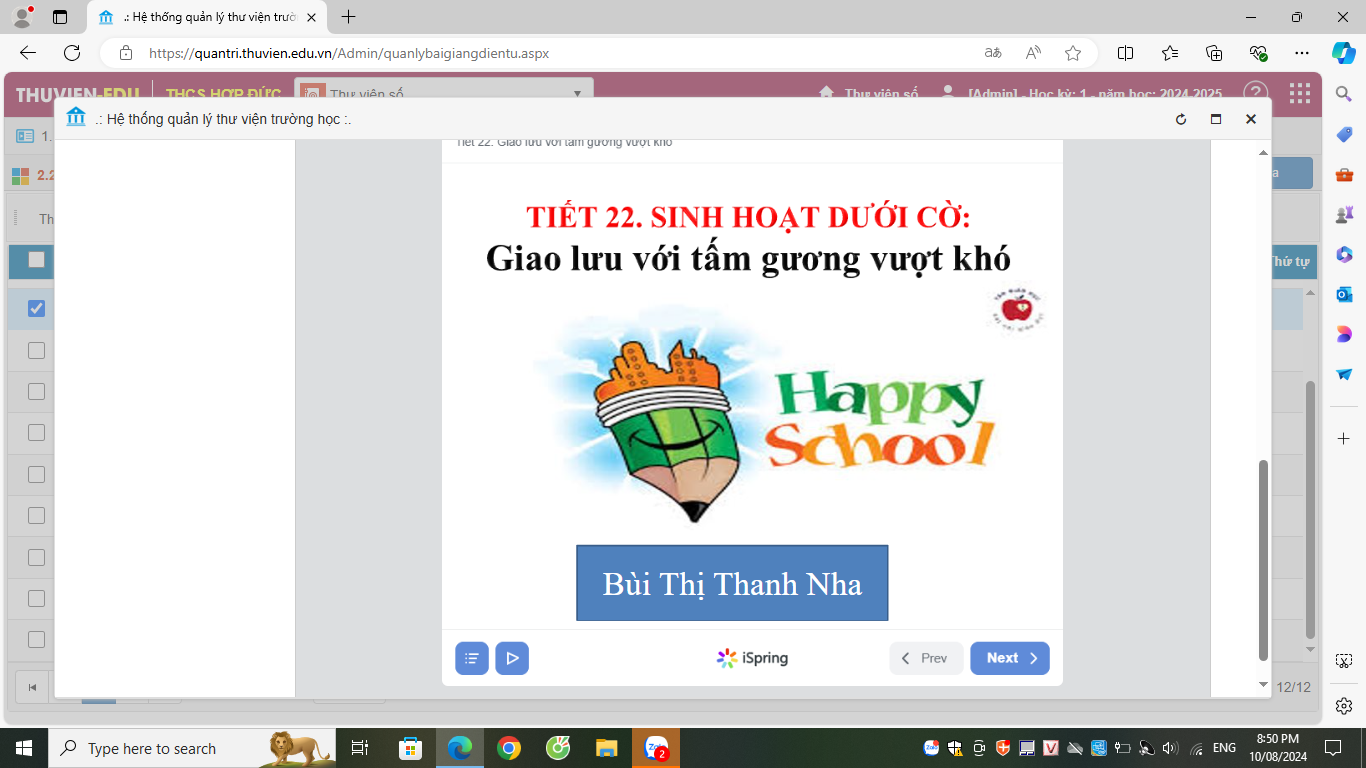The image size is (1366, 768).
Task: Open Task View on the taskbar
Action: 361,748
